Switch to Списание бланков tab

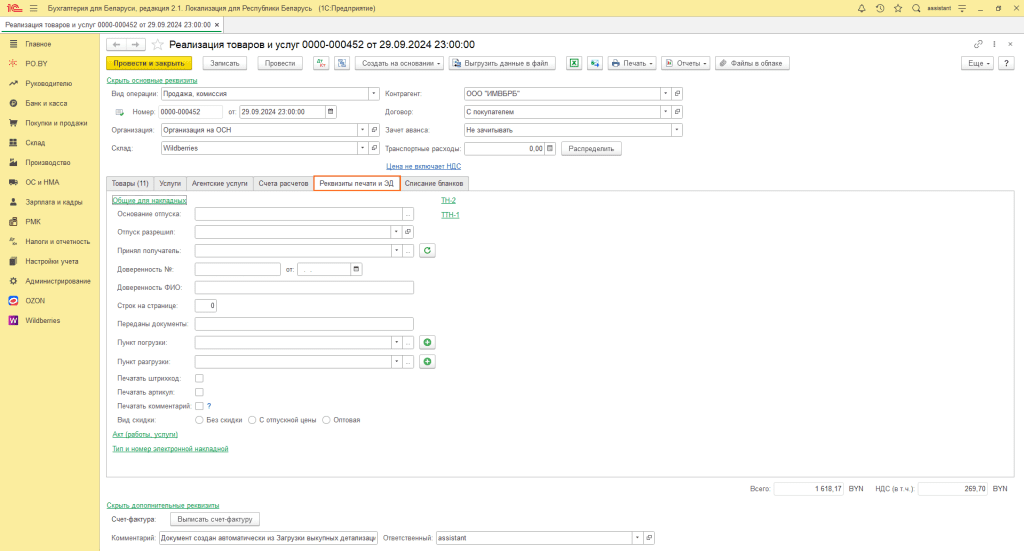point(434,183)
